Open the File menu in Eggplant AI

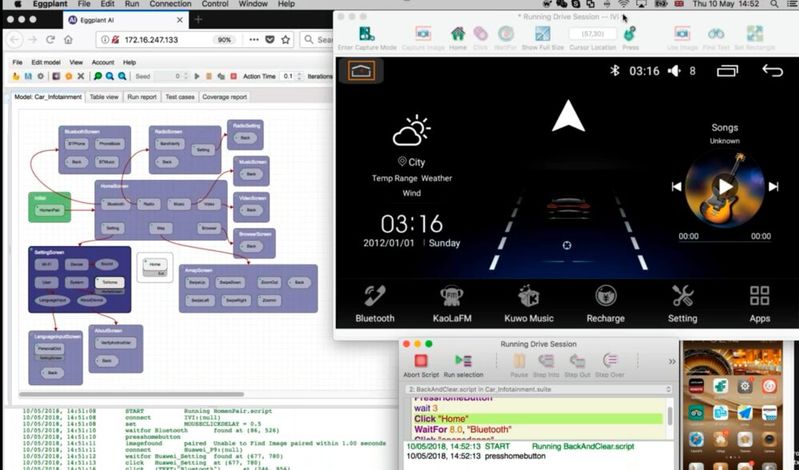(x=17, y=62)
